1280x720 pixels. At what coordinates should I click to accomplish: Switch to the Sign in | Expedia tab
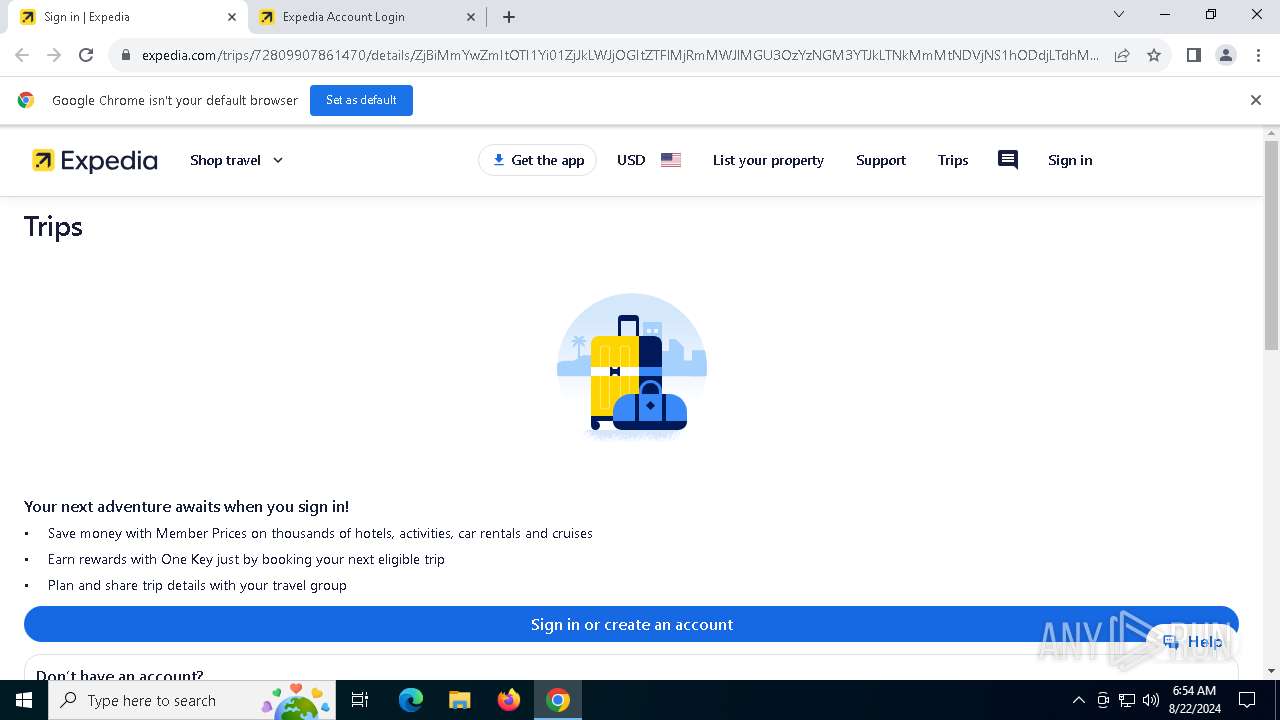point(125,17)
